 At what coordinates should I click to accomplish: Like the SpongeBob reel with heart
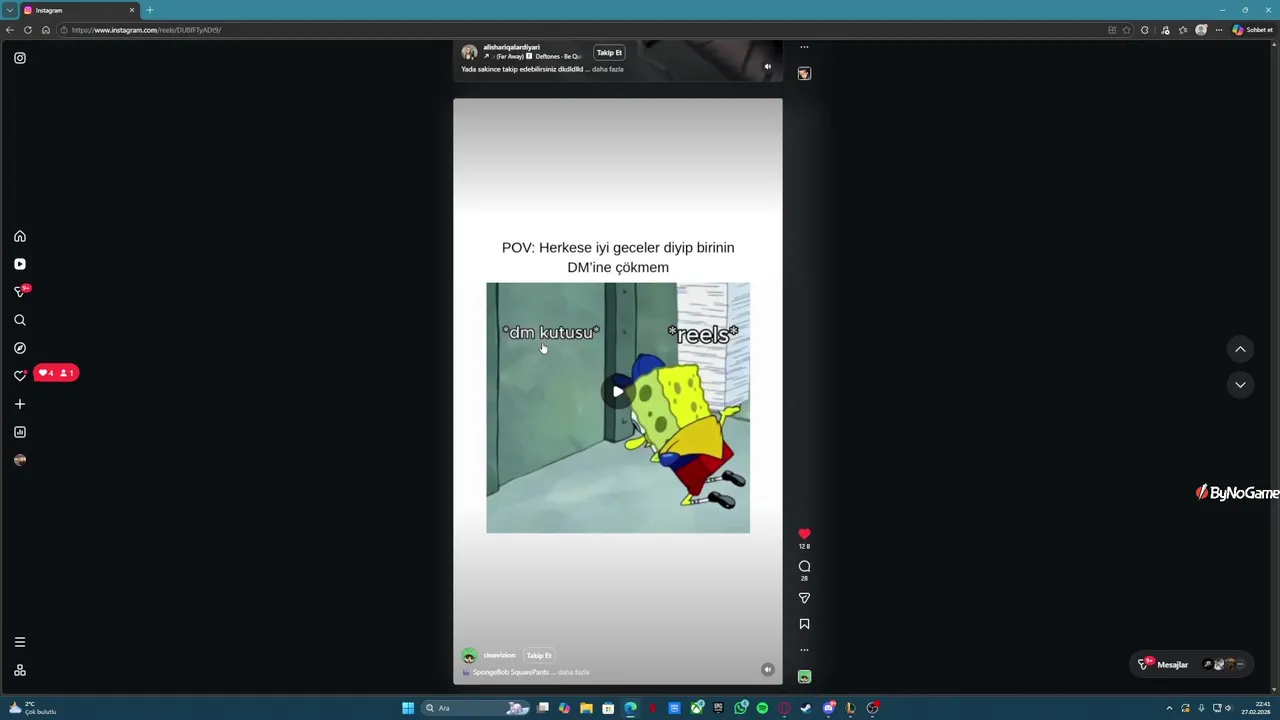pos(804,534)
